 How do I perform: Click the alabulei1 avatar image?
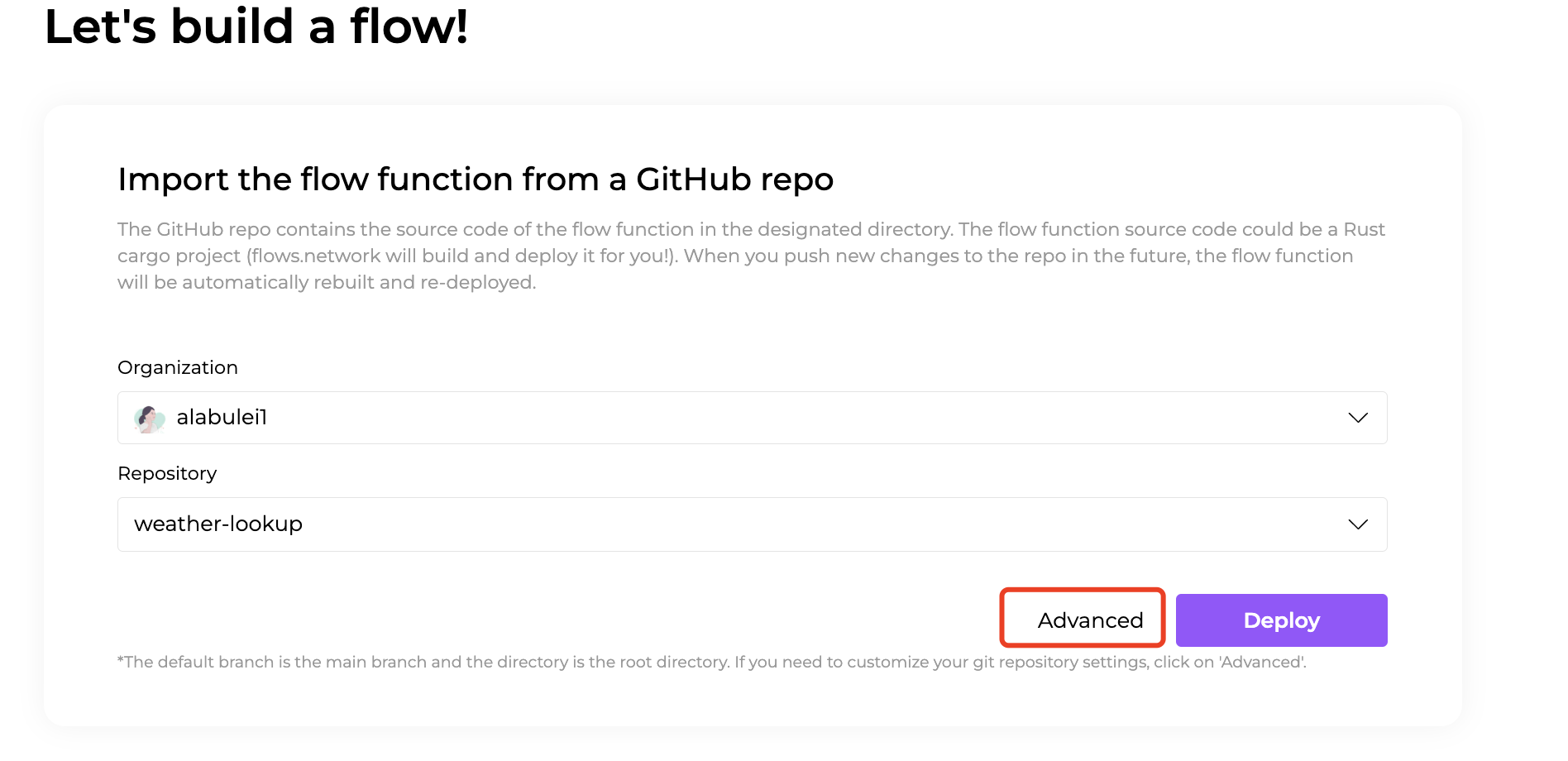150,418
